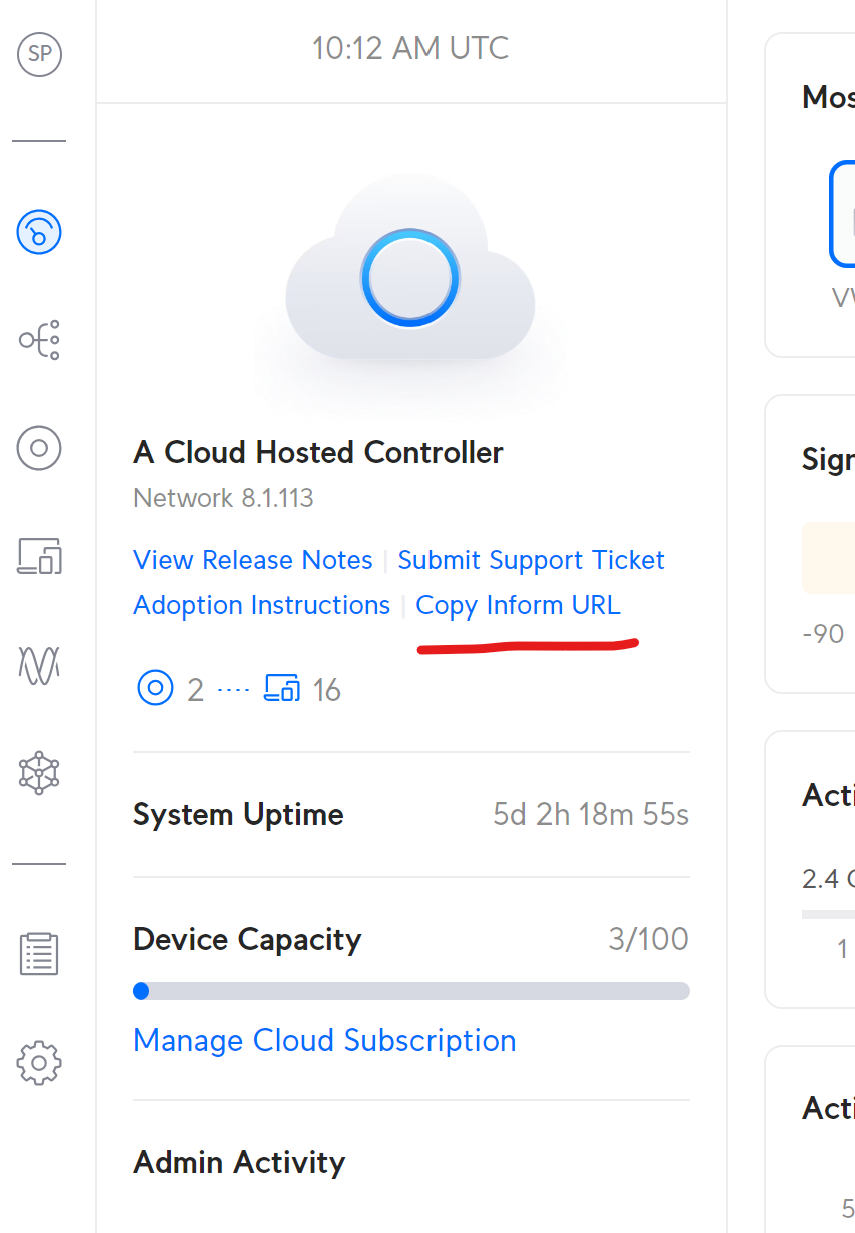Click the System Uptime row
855x1233 pixels.
[x=411, y=815]
